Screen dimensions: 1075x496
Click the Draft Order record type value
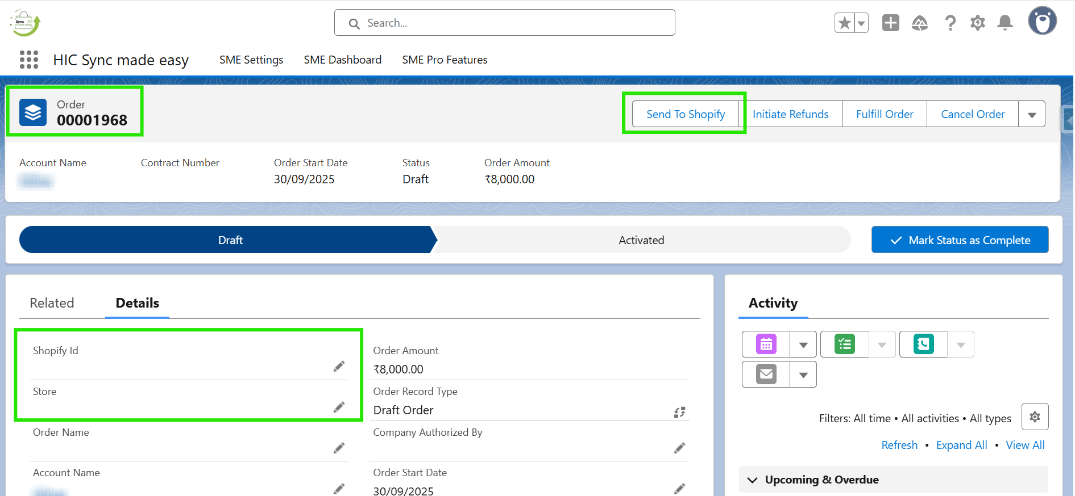(403, 410)
